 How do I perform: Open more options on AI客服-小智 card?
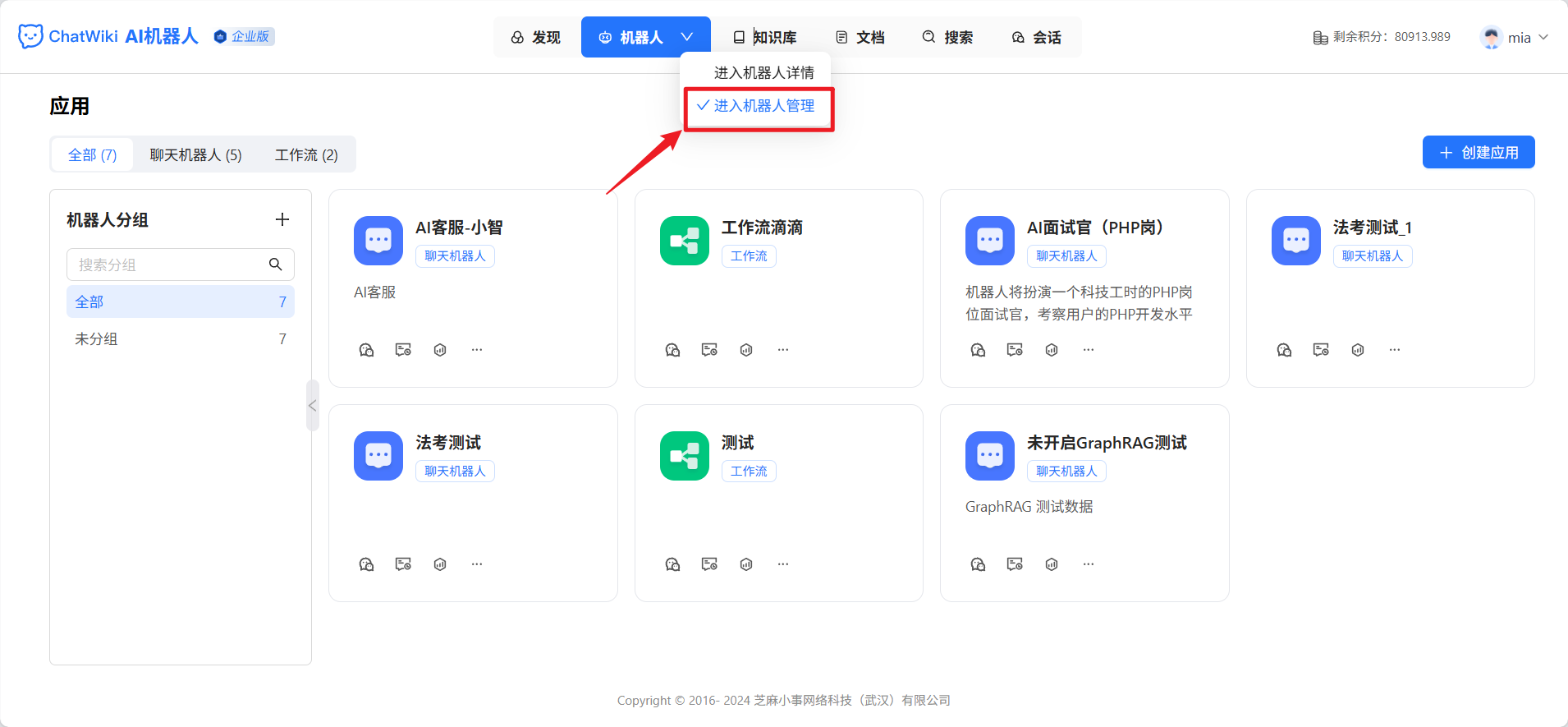477,350
